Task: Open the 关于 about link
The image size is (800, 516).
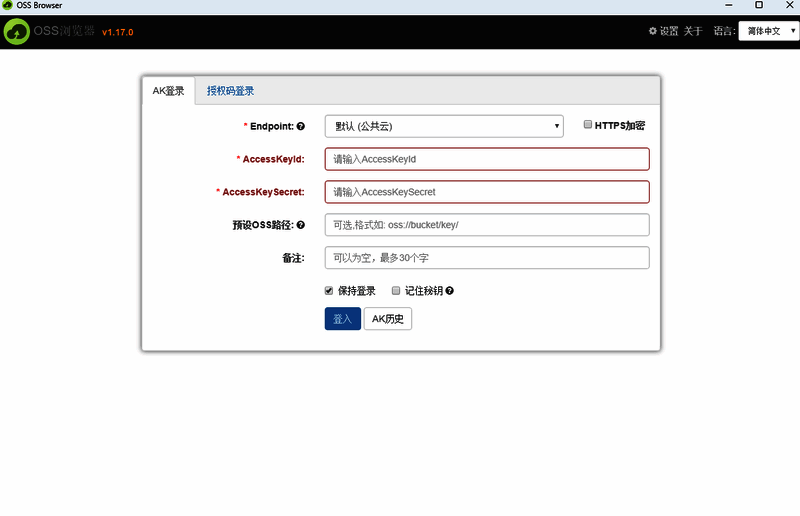Action: point(692,31)
